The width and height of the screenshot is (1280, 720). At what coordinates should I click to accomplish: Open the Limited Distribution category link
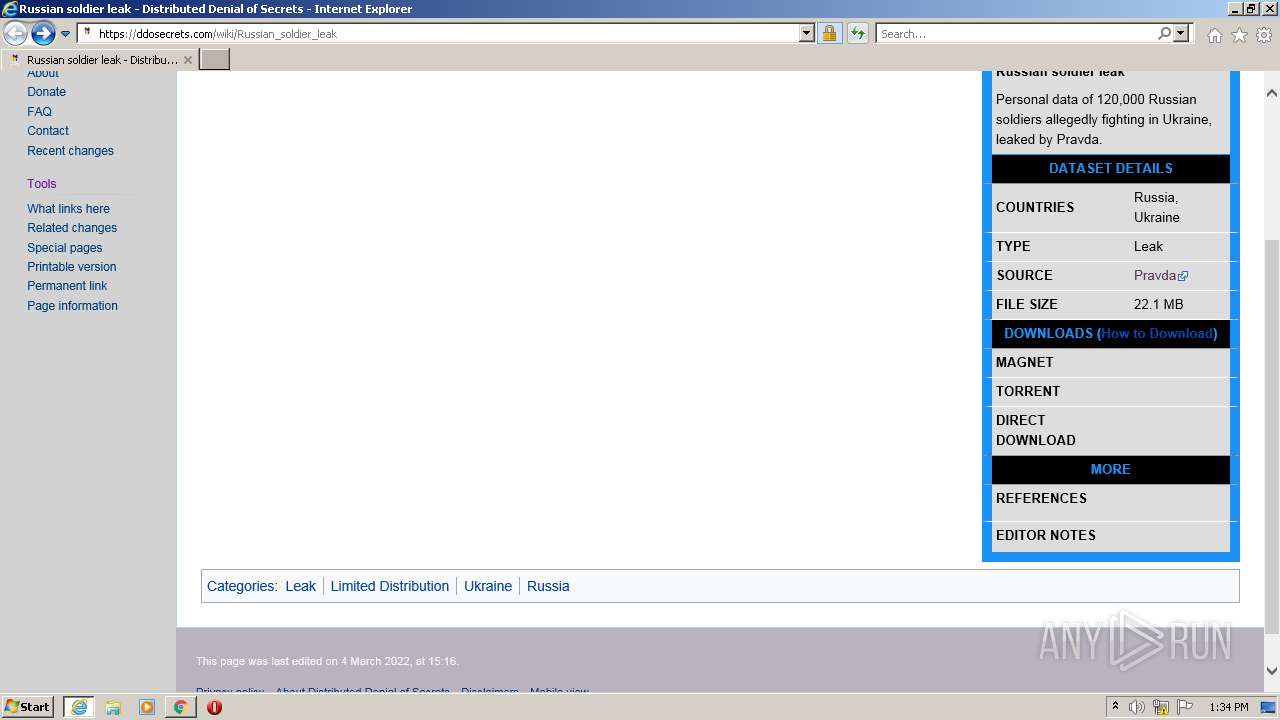tap(390, 586)
